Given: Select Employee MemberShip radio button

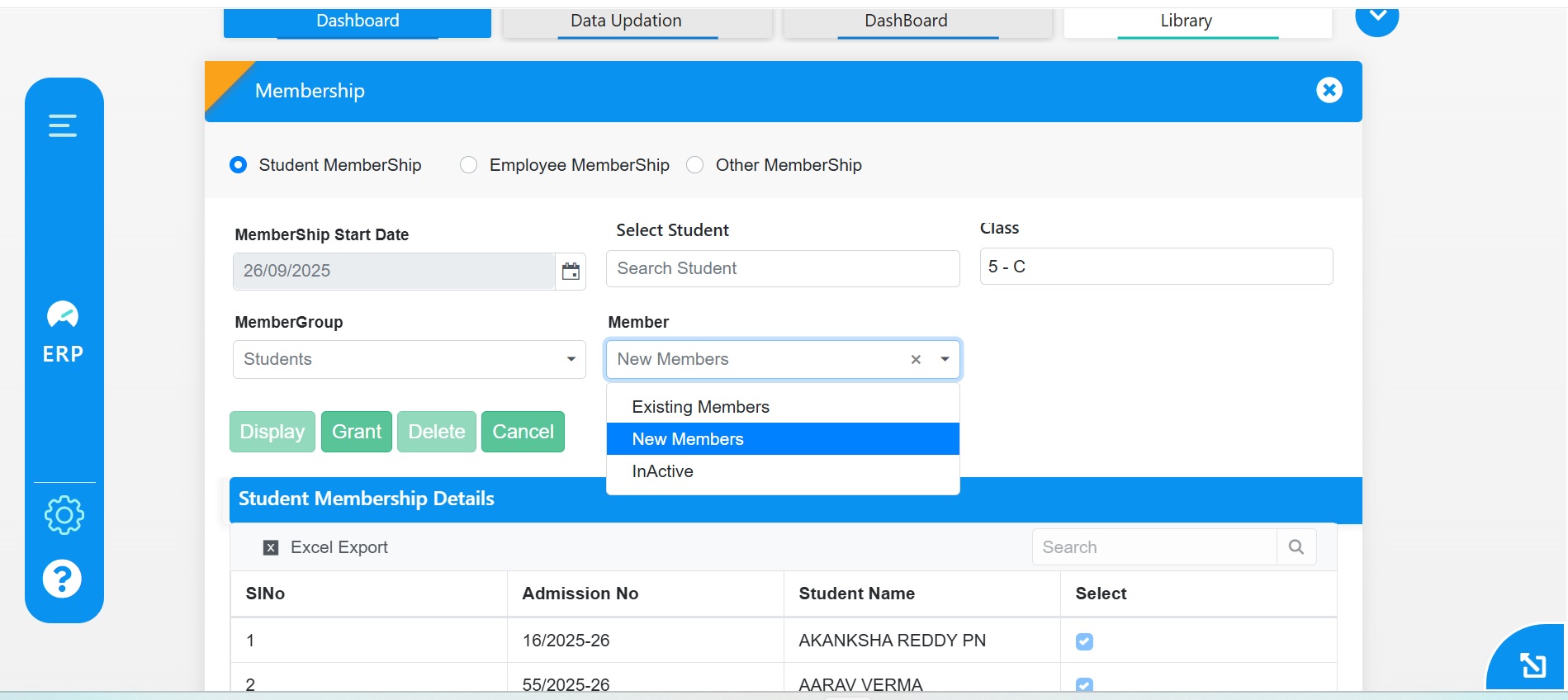Looking at the screenshot, I should coord(469,165).
